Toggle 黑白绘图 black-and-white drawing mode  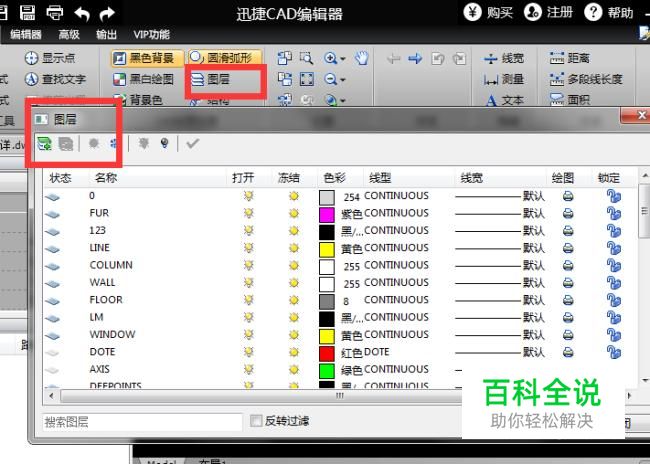(143, 79)
